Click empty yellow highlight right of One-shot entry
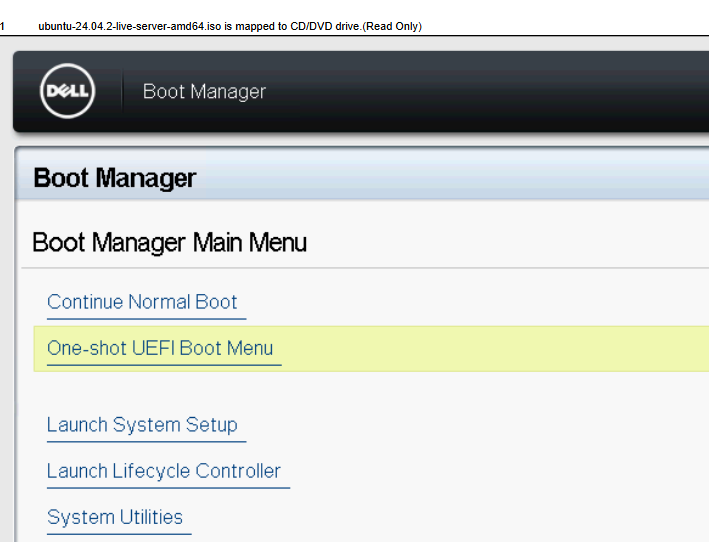Image resolution: width=709 pixels, height=542 pixels. (500, 348)
